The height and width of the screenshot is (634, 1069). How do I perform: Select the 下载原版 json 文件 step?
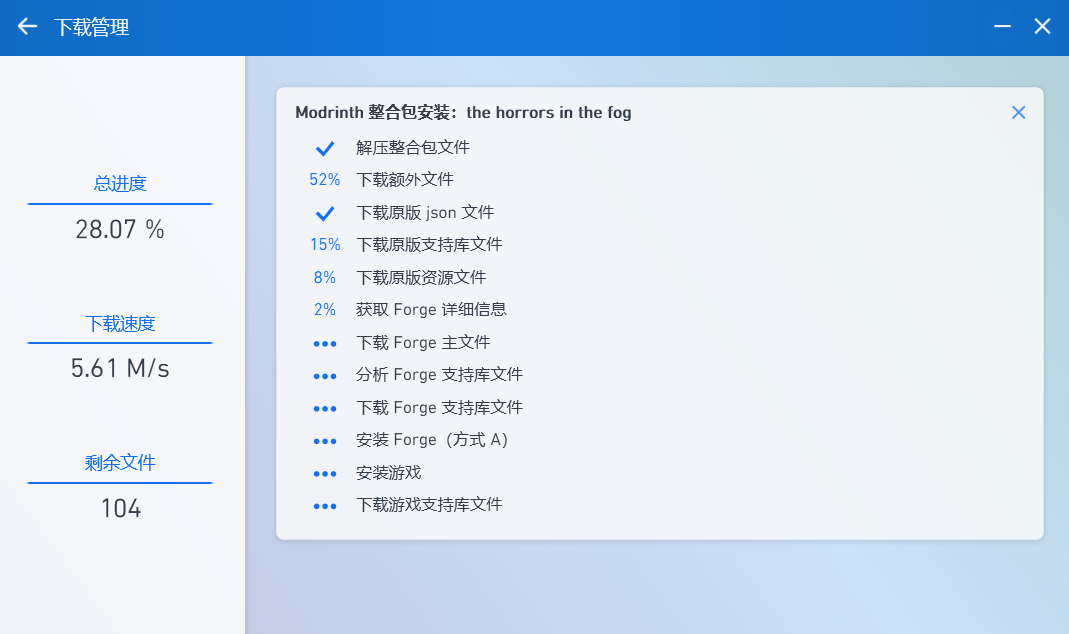[425, 212]
